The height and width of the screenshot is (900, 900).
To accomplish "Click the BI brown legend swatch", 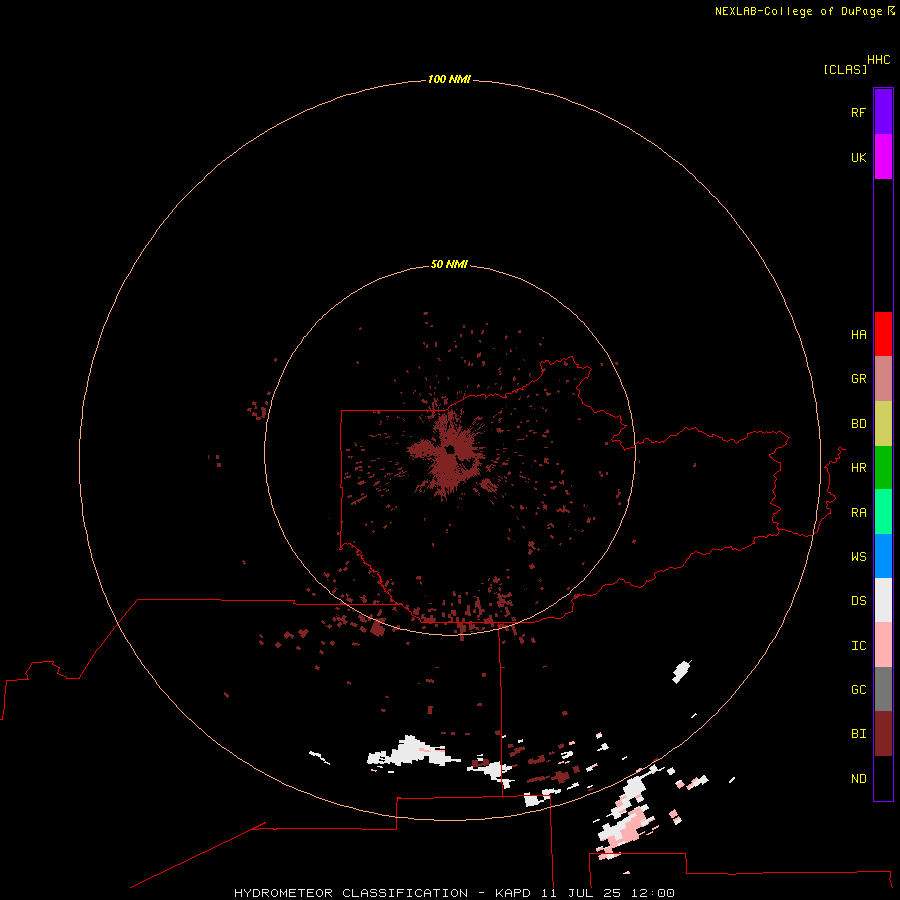I will tap(883, 734).
